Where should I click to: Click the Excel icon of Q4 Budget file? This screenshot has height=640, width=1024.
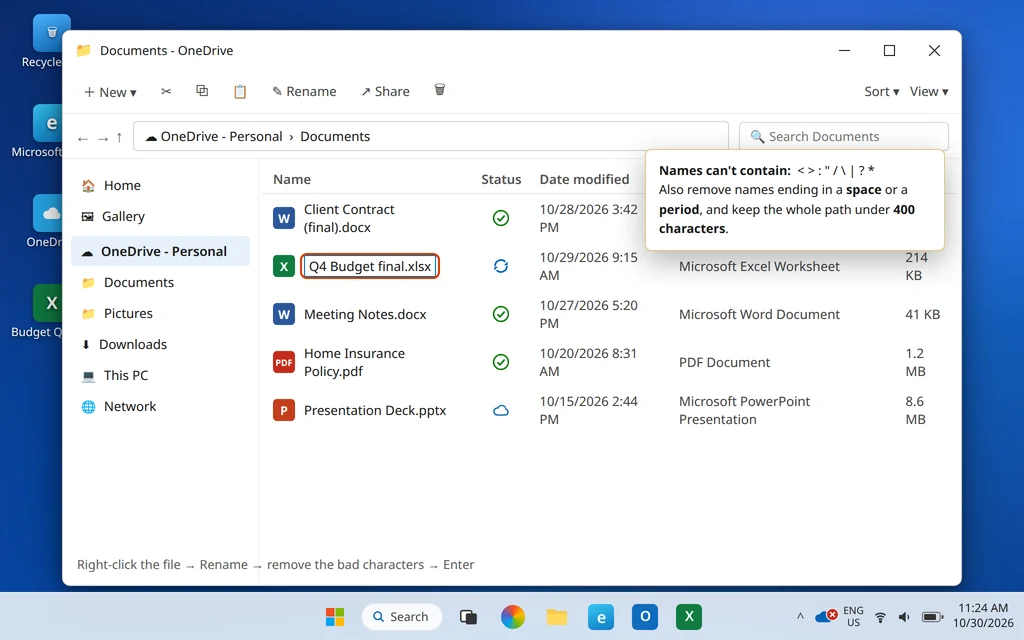pyautogui.click(x=283, y=266)
